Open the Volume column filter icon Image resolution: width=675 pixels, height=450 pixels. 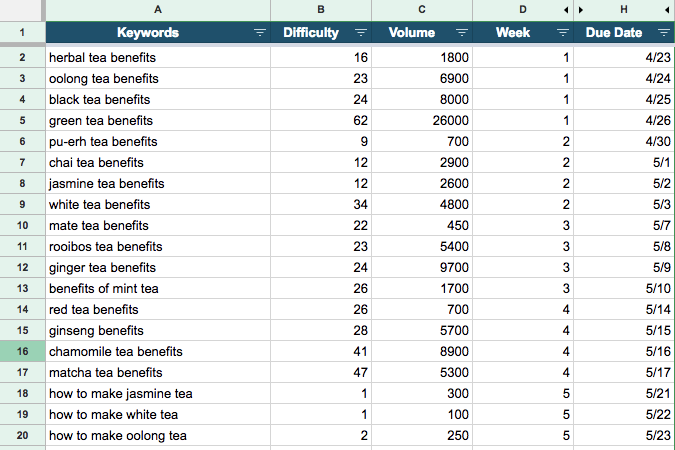462,32
